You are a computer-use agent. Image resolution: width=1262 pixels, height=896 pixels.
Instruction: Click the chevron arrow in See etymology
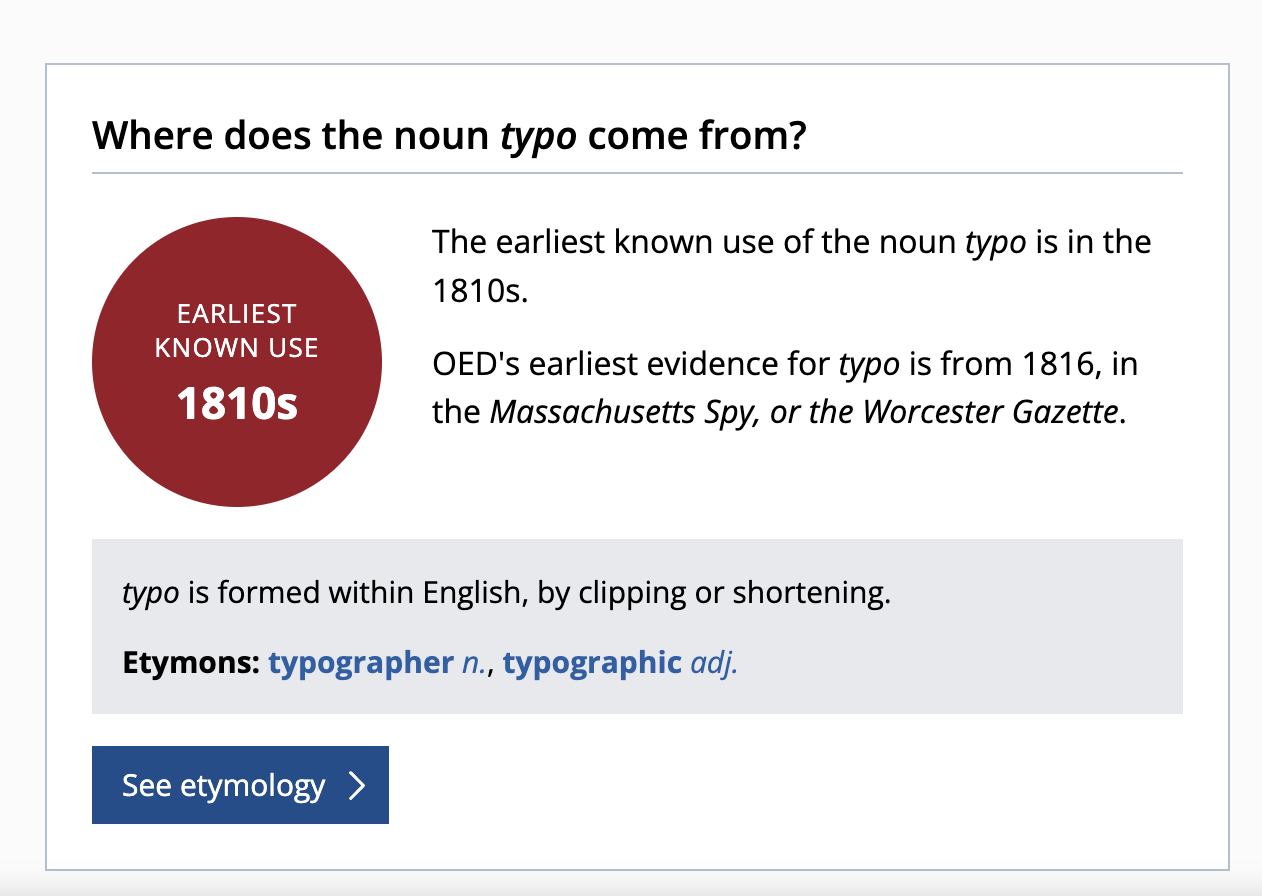click(x=357, y=786)
